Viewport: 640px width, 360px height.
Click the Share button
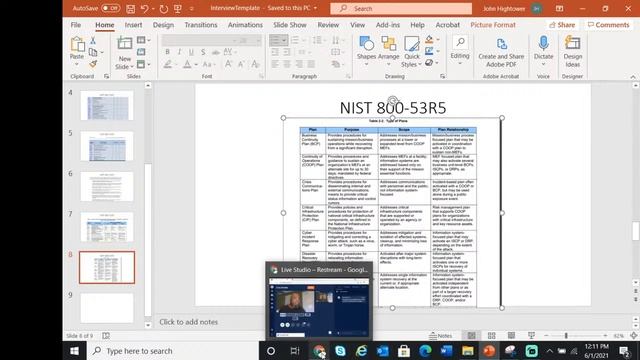tap(562, 25)
